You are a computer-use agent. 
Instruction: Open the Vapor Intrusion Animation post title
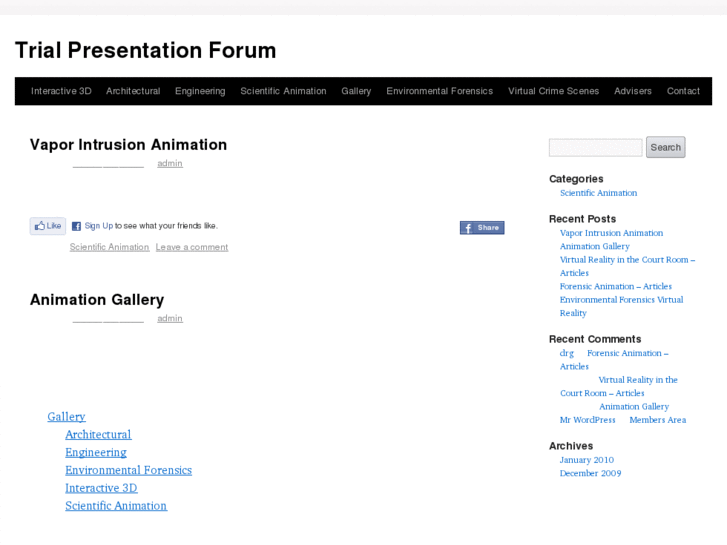[128, 145]
